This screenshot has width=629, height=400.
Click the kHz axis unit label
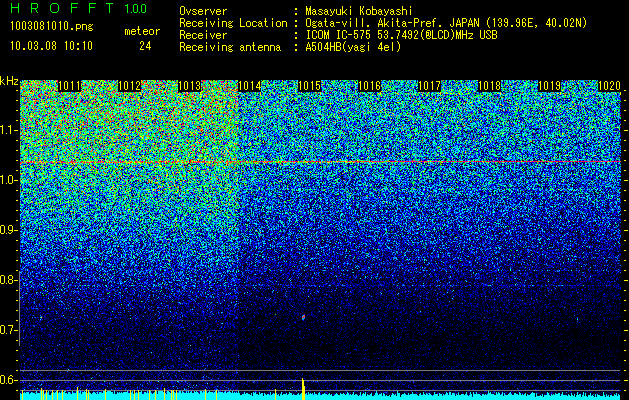tap(9, 81)
